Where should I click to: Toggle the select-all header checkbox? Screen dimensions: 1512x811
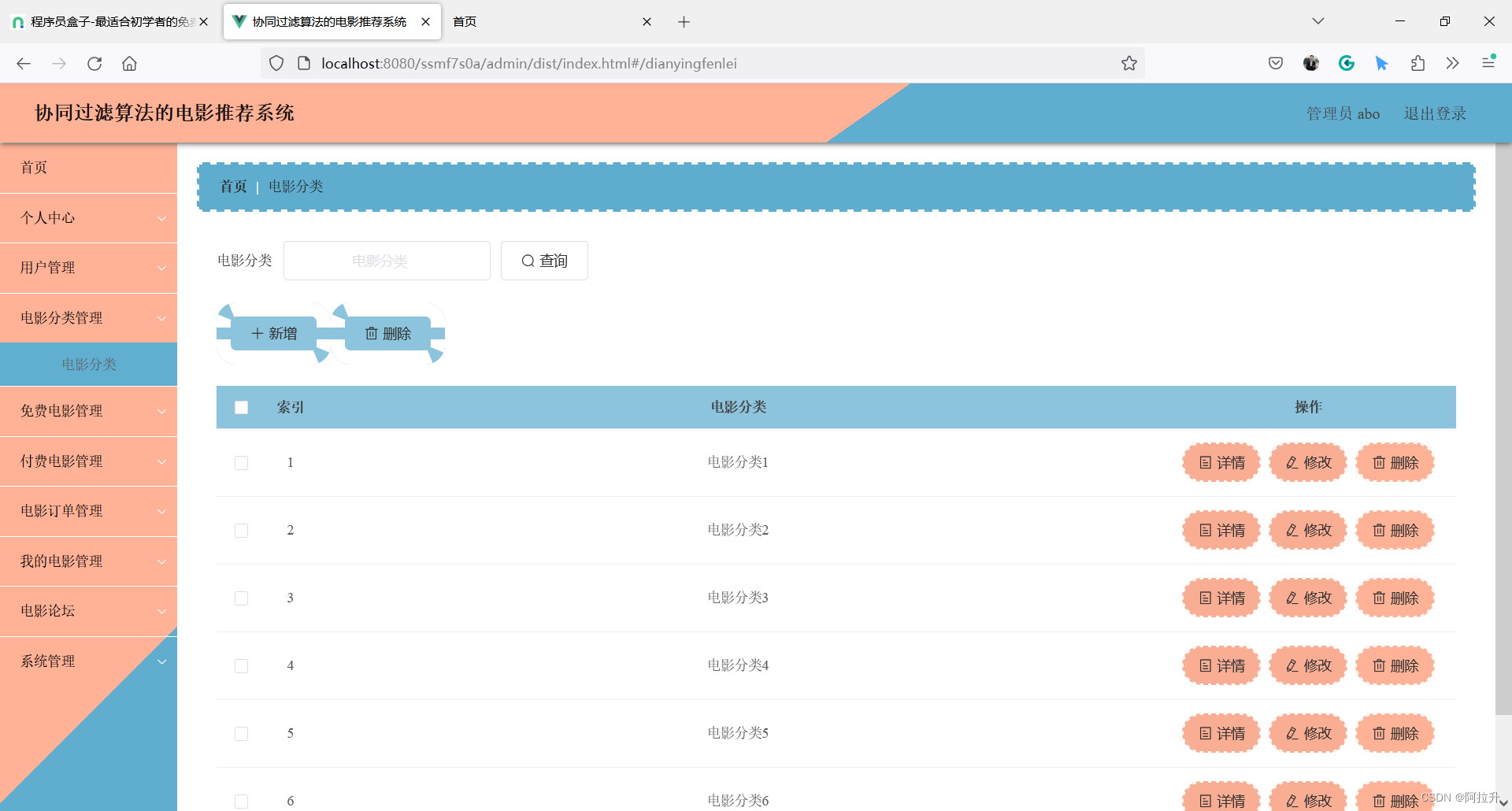(242, 407)
